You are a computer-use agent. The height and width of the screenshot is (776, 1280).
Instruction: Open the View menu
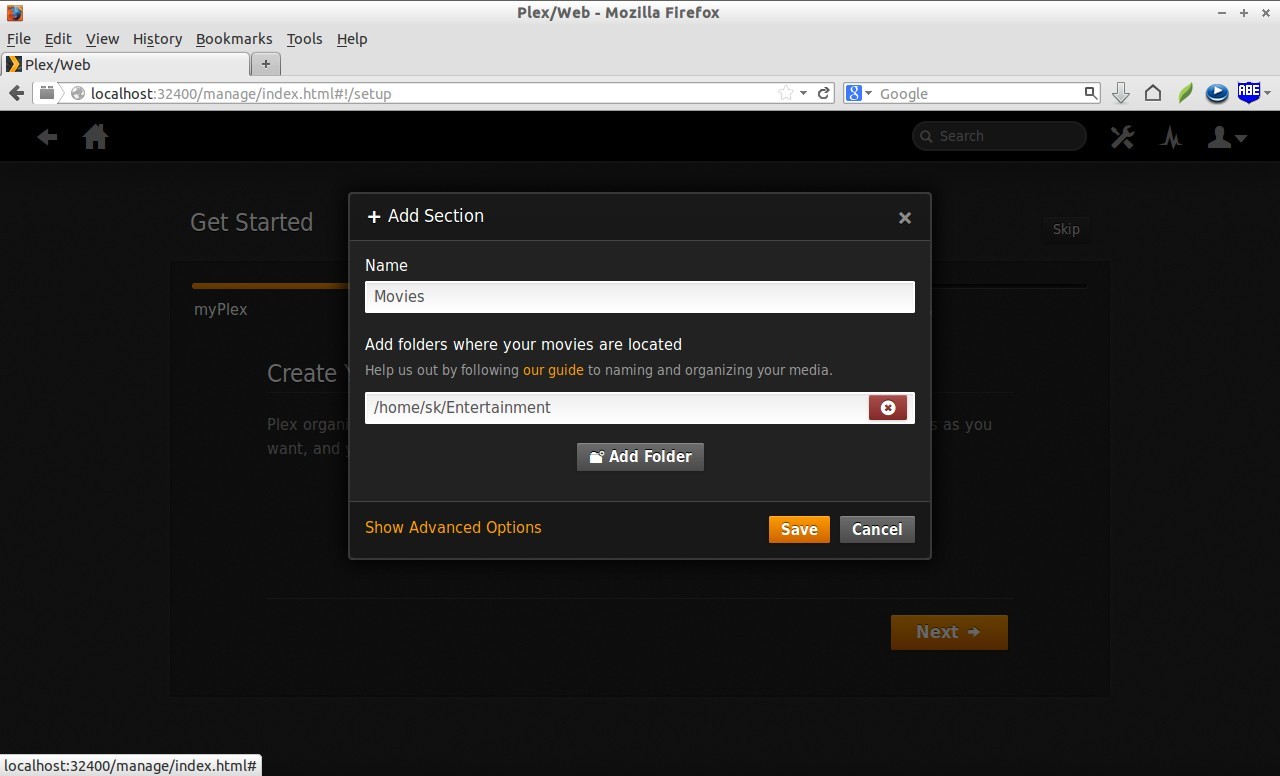tap(102, 39)
